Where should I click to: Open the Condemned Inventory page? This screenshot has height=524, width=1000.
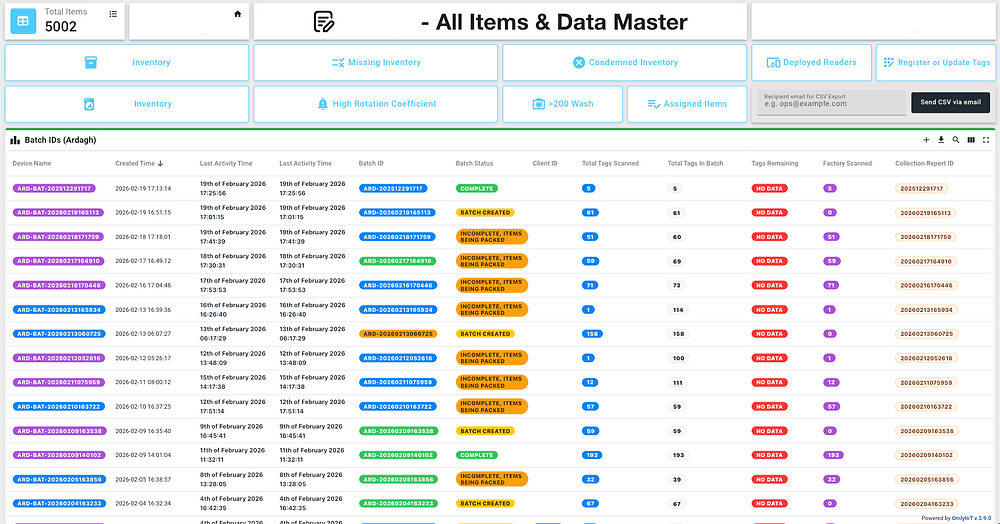[x=624, y=62]
